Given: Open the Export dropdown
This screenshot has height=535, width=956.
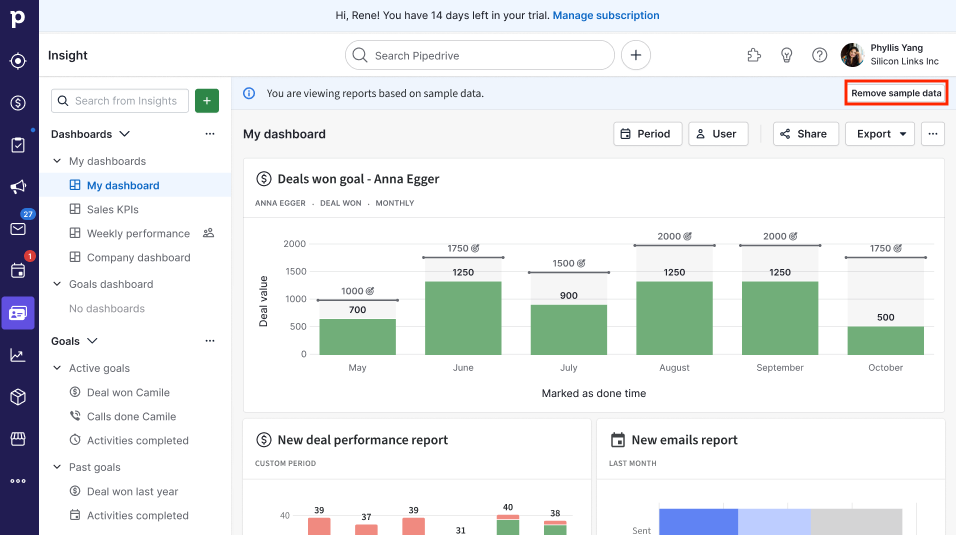Looking at the screenshot, I should pos(880,134).
